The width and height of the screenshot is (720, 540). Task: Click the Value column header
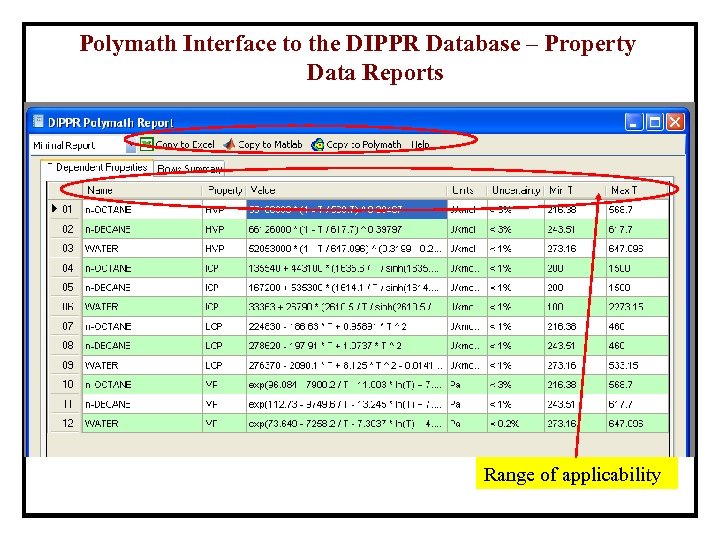pyautogui.click(x=347, y=190)
